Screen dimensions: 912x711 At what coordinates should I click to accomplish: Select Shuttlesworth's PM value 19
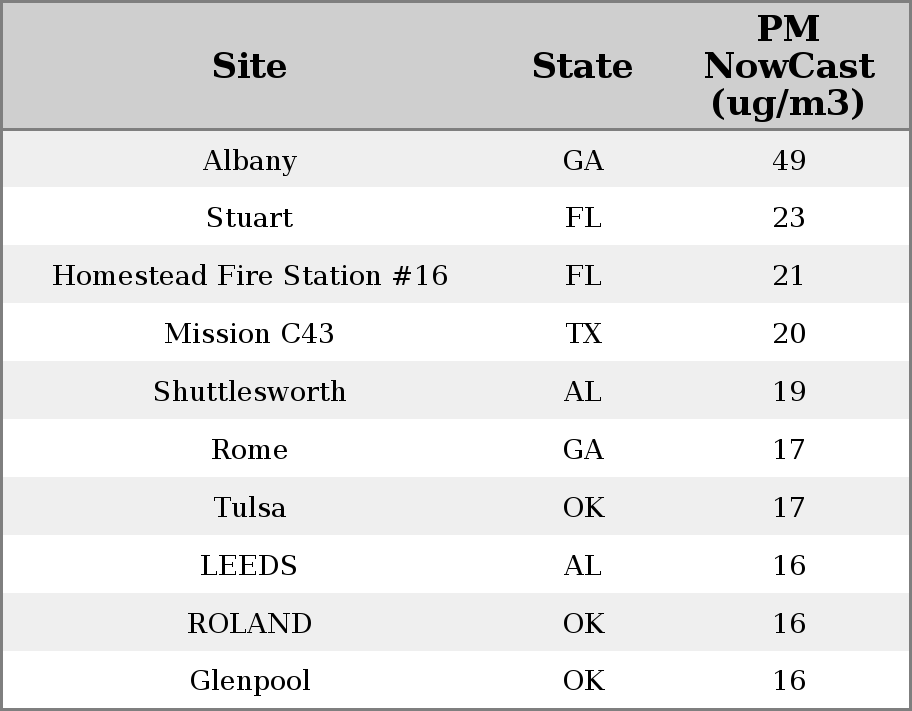click(789, 391)
